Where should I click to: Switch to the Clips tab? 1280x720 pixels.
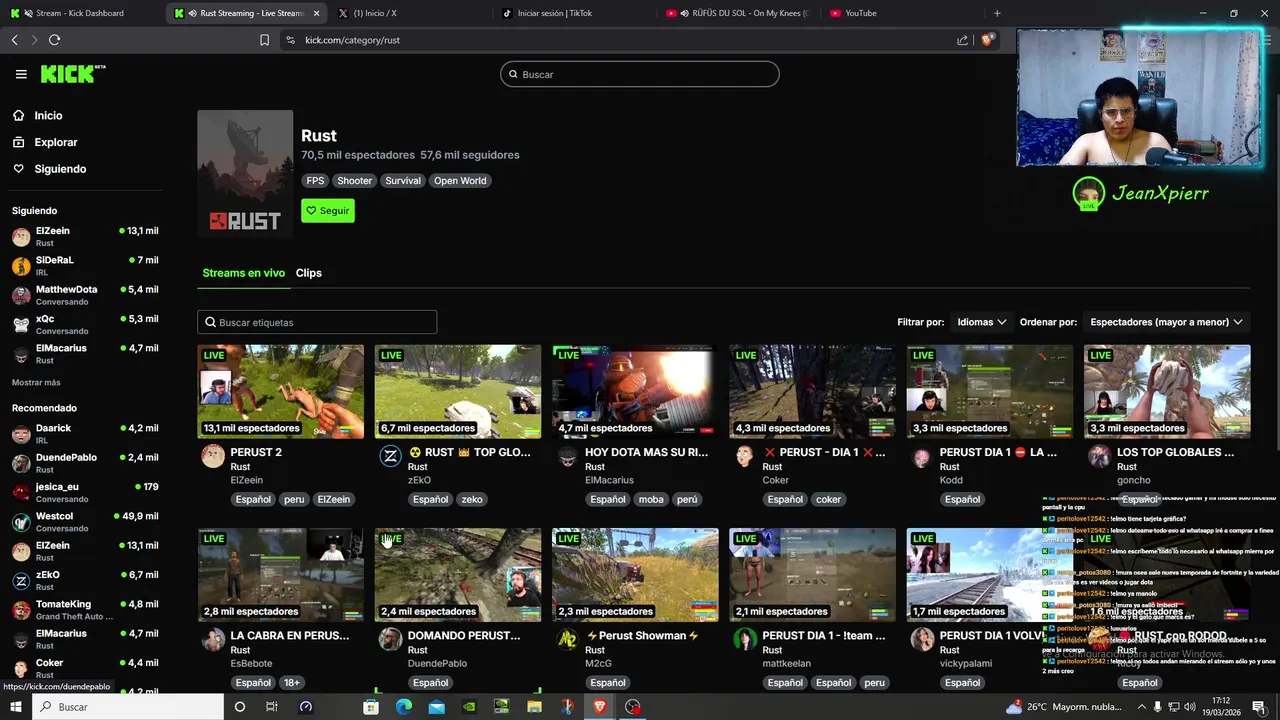tap(309, 273)
